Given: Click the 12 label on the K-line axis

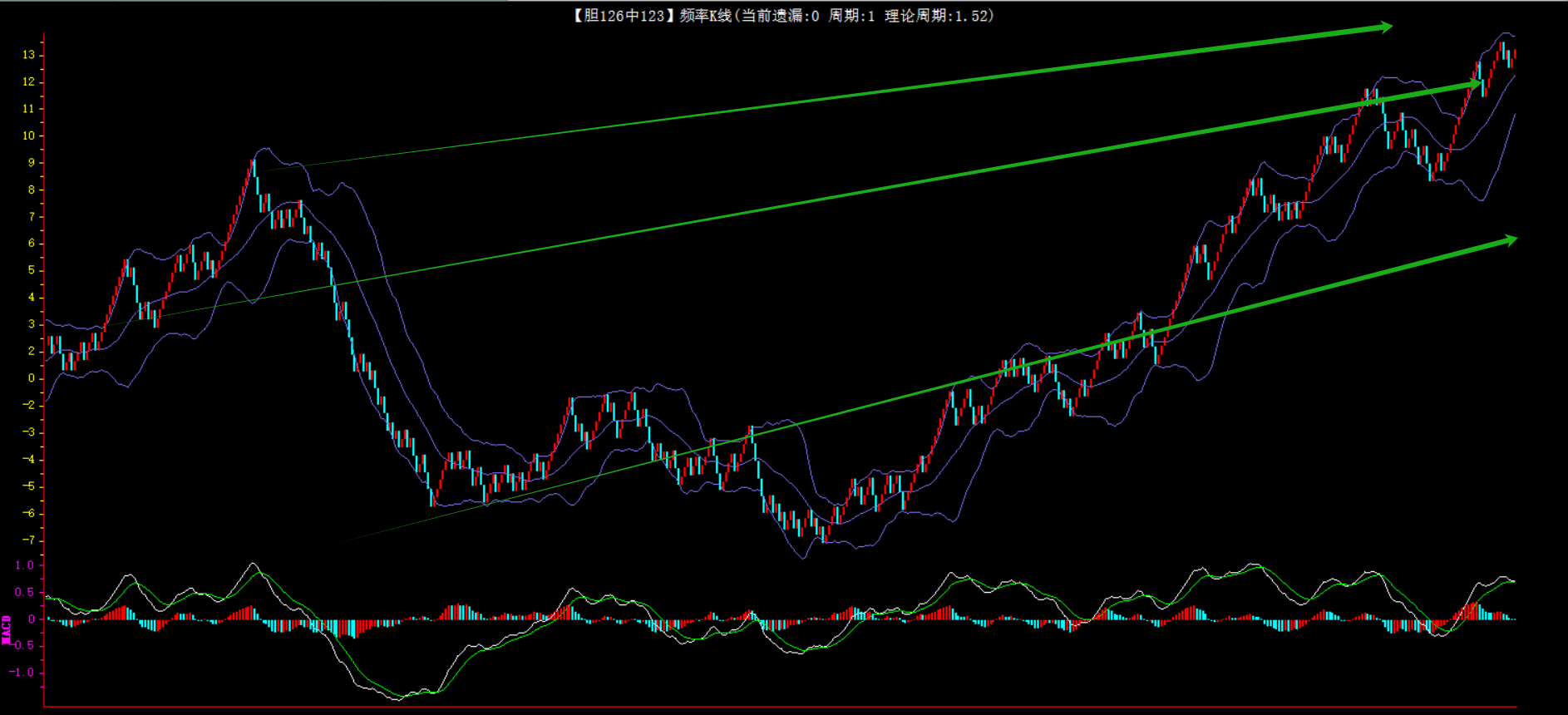Looking at the screenshot, I should pyautogui.click(x=29, y=81).
